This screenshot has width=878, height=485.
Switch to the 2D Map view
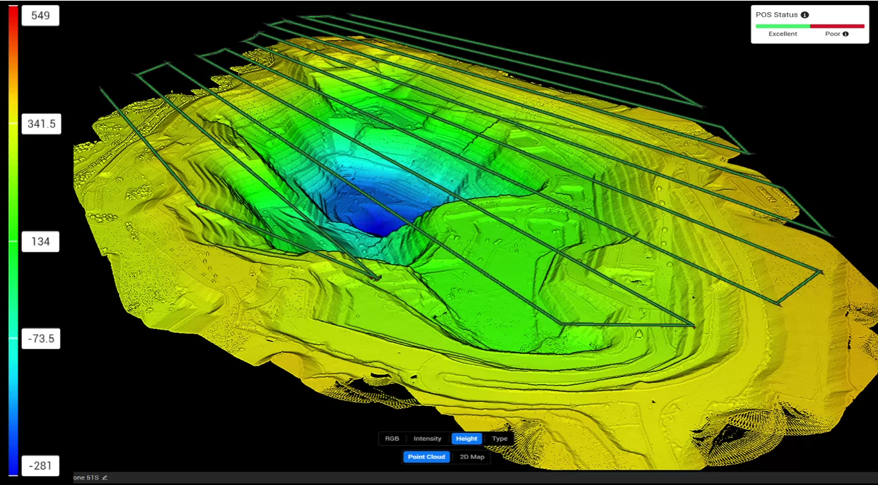(x=471, y=457)
